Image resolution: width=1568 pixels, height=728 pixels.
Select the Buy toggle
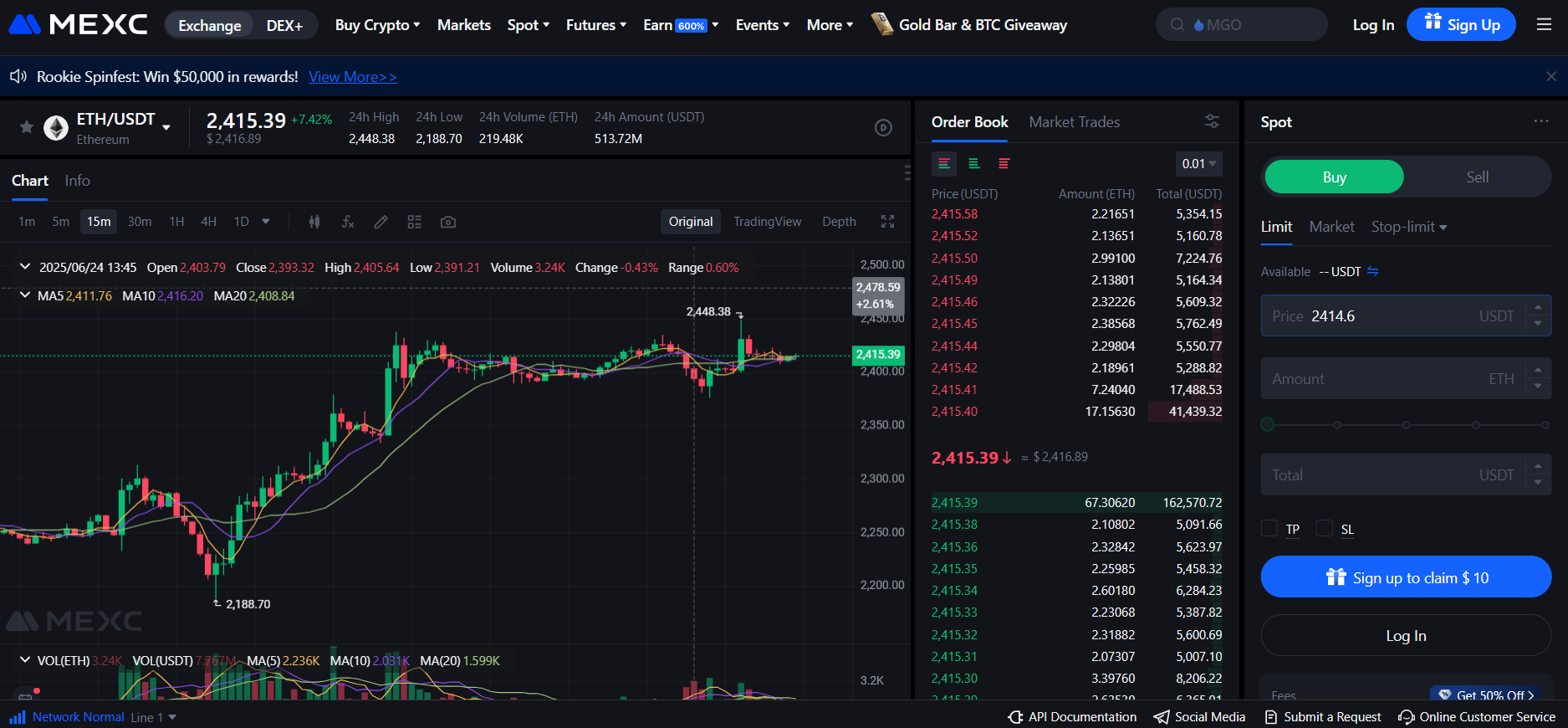pos(1334,177)
